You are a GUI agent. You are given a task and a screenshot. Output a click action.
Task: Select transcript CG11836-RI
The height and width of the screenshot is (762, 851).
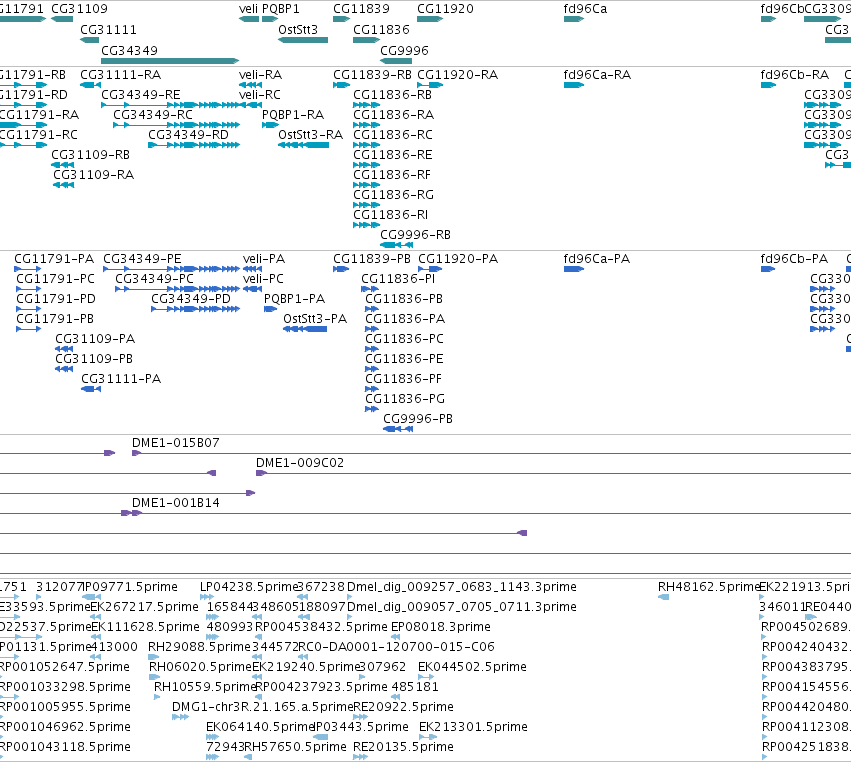point(391,214)
